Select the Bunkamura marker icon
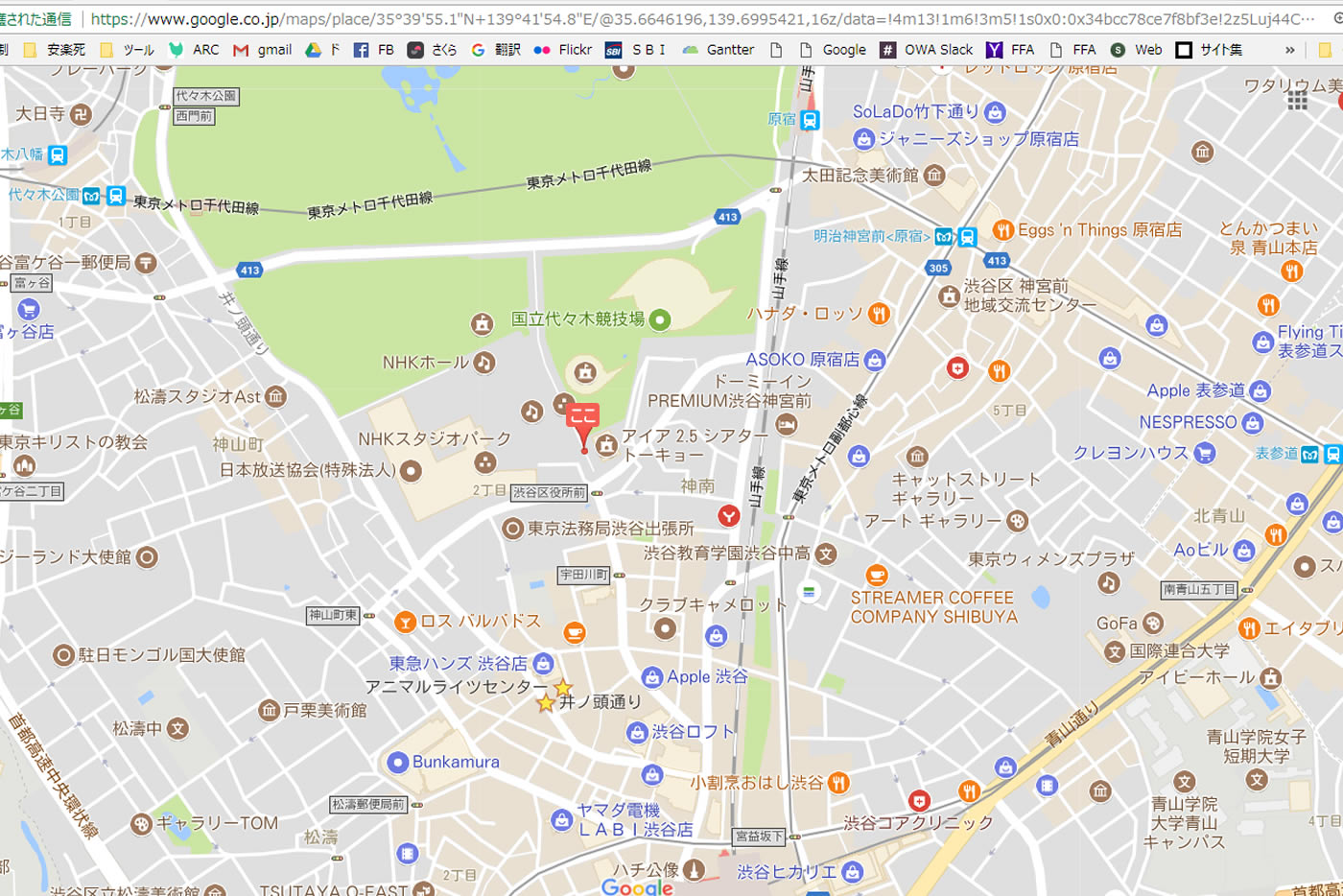 click(397, 763)
